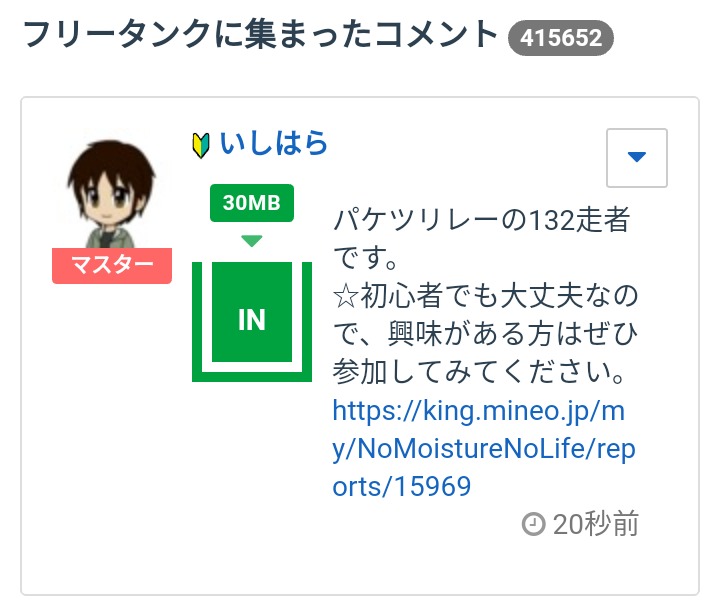Screen dimensions: 720x609
Task: Follow the link ending in orts/15969
Action: [402, 486]
